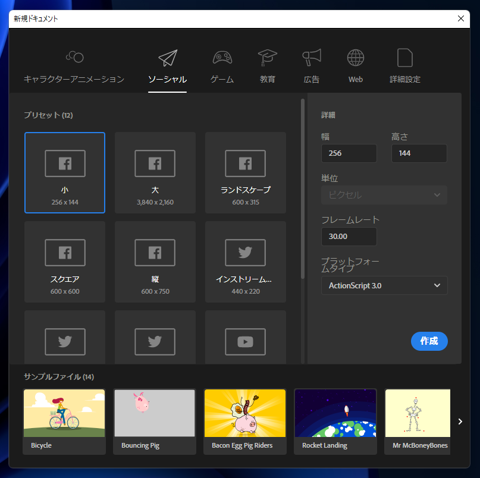
Task: Pick the second Twitter preset in the third row
Action: (155, 337)
